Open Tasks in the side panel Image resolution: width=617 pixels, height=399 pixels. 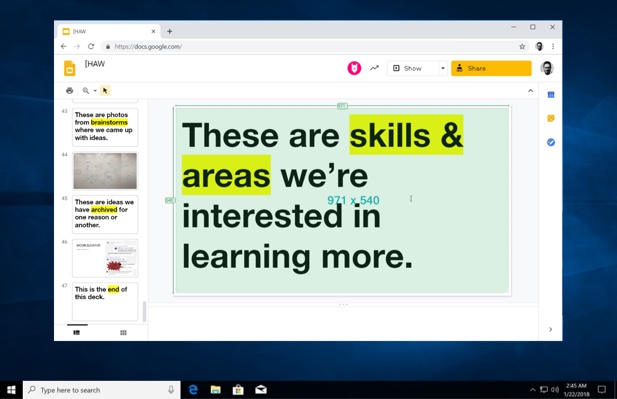pyautogui.click(x=551, y=142)
